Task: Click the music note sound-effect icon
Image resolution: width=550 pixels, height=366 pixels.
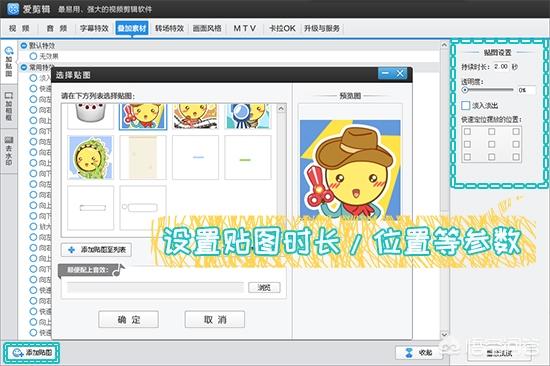Action: [x=119, y=270]
